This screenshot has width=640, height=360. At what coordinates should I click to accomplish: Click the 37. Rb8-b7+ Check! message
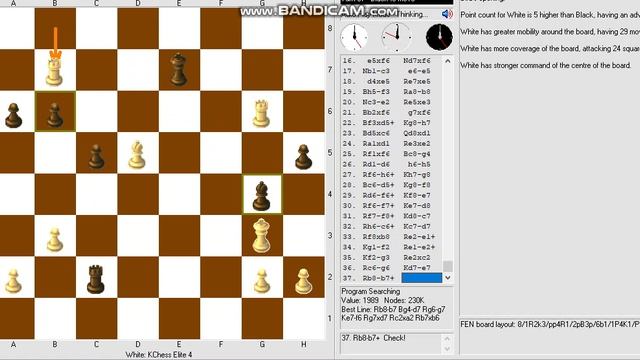tap(373, 338)
